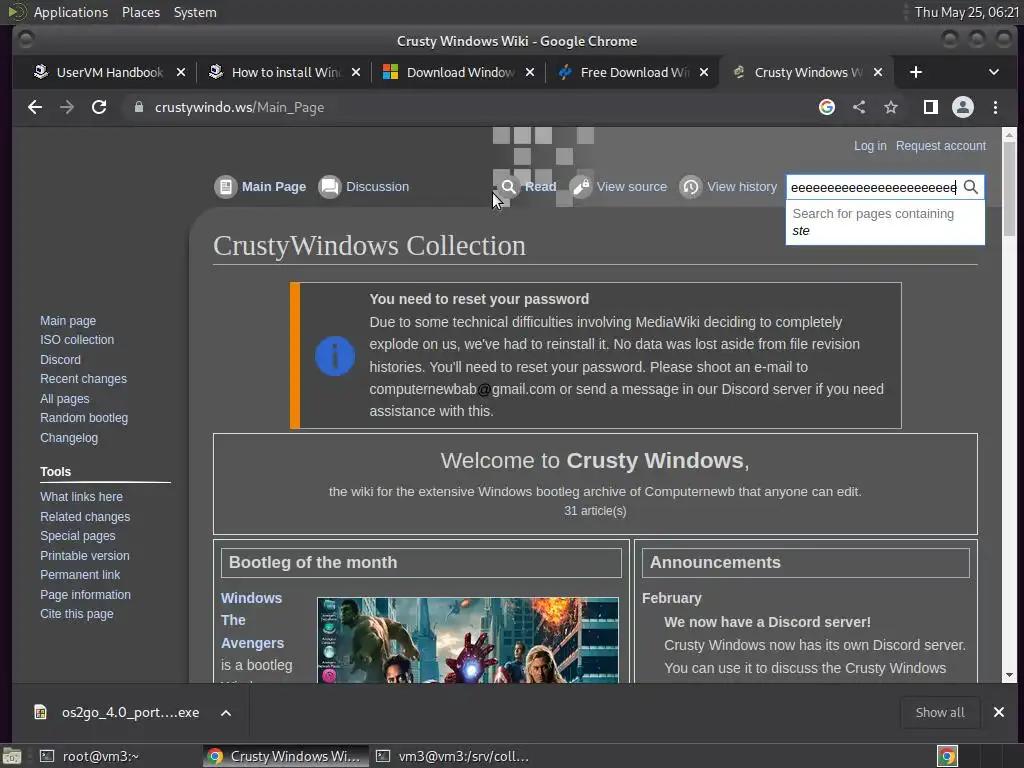Close the UserVM Handbook tab
Screen dimensions: 1024x768
pos(181,72)
